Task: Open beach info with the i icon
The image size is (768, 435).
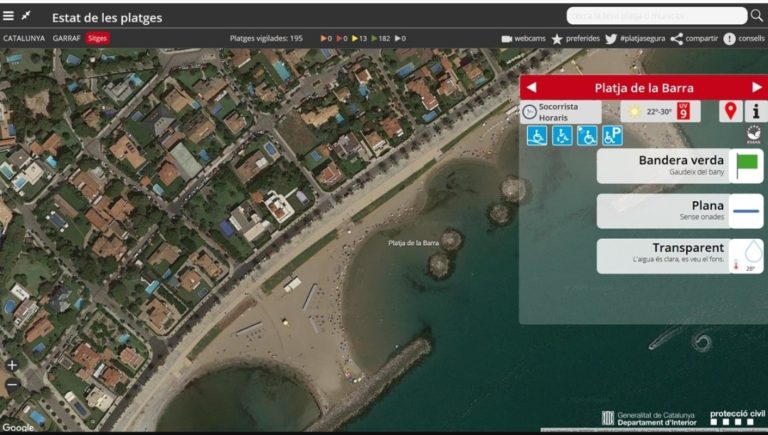Action: tap(756, 111)
